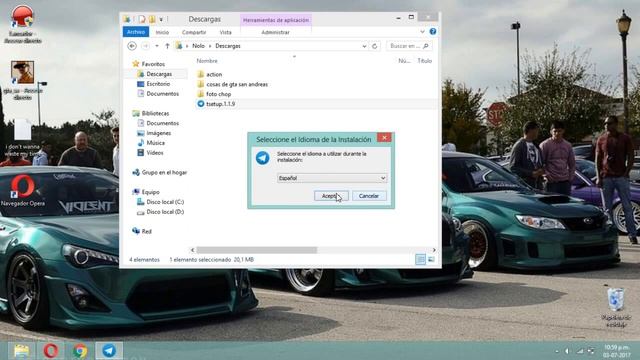Refresh the Descargas folder view

click(375, 46)
